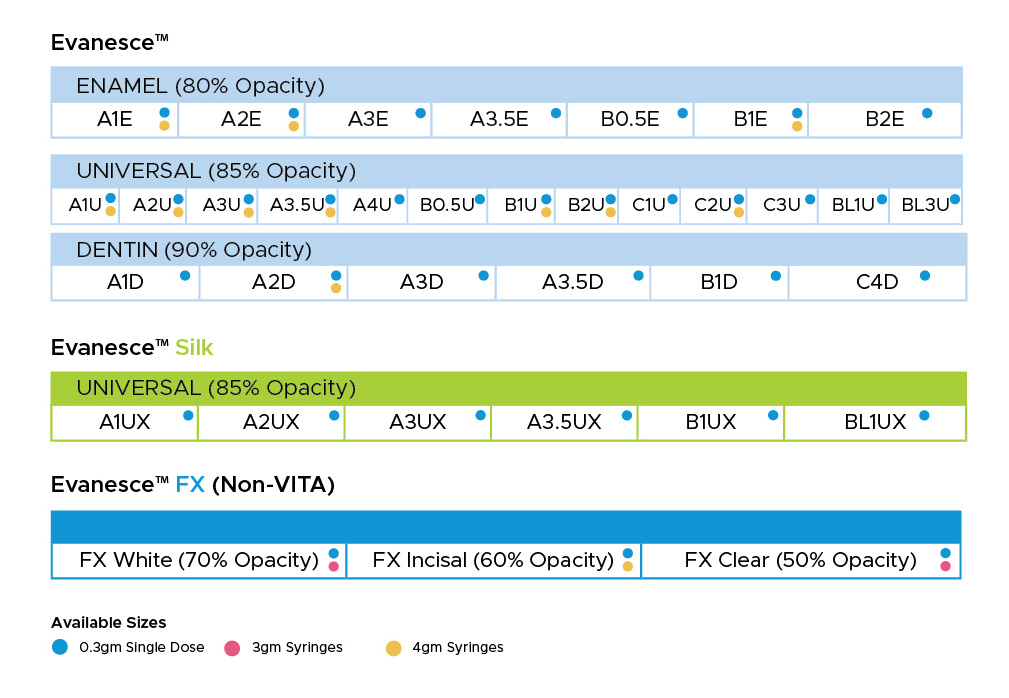Select the FX White (70% Opacity) label
The image size is (1009, 698).
pos(199,560)
